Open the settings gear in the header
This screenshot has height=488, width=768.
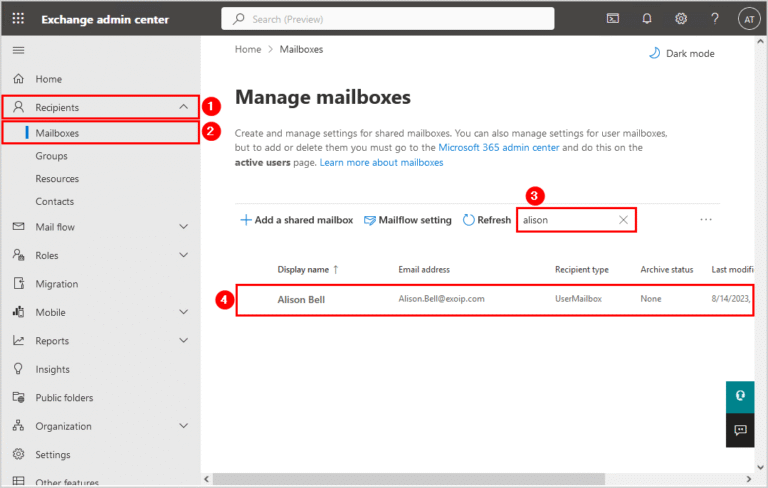click(681, 19)
